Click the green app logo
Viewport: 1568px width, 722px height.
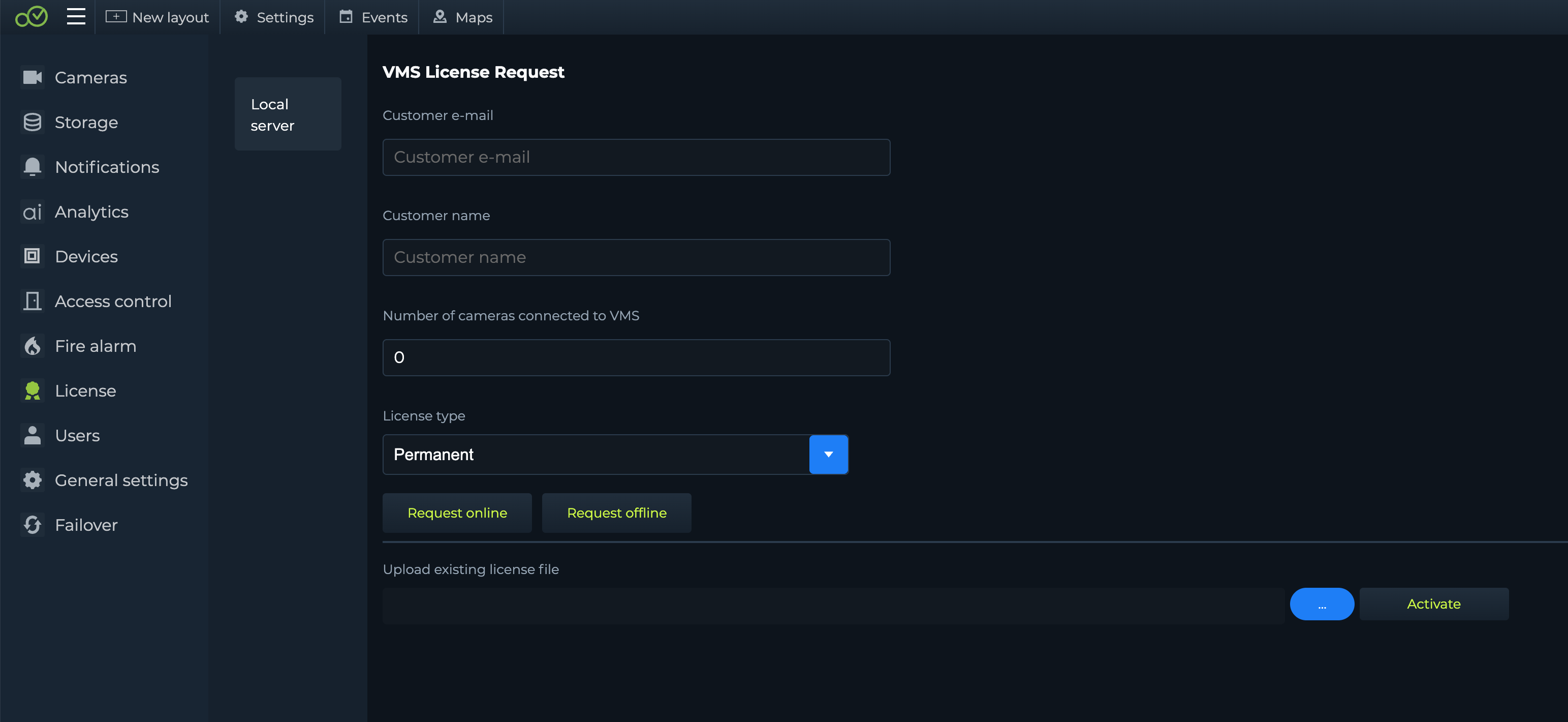pos(32,16)
